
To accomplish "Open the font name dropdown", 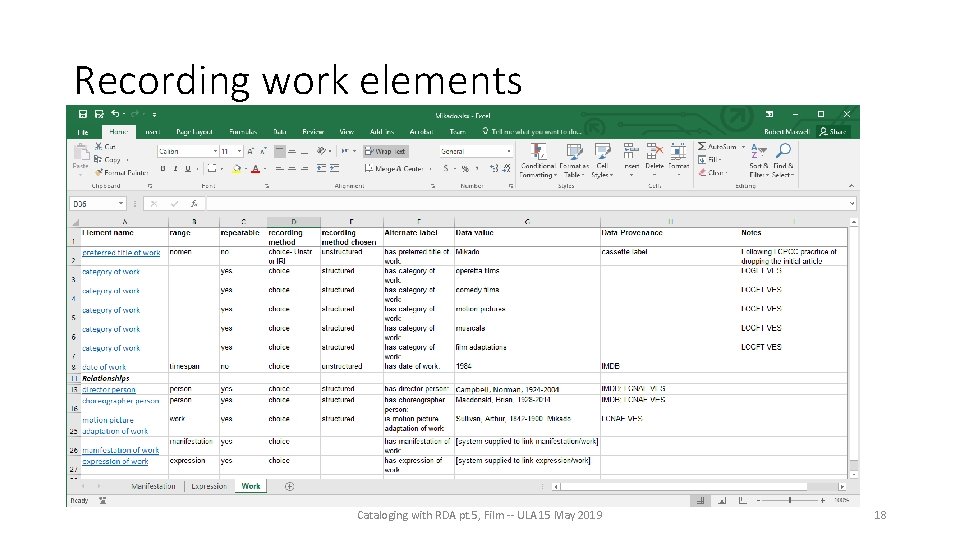I will [215, 151].
